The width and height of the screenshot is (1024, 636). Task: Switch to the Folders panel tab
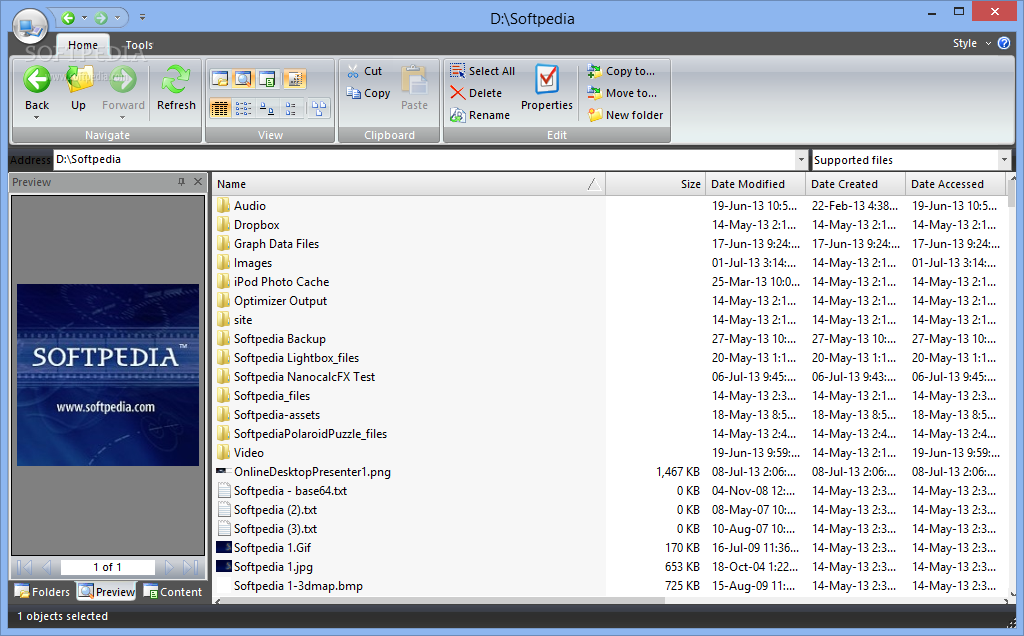[x=42, y=592]
